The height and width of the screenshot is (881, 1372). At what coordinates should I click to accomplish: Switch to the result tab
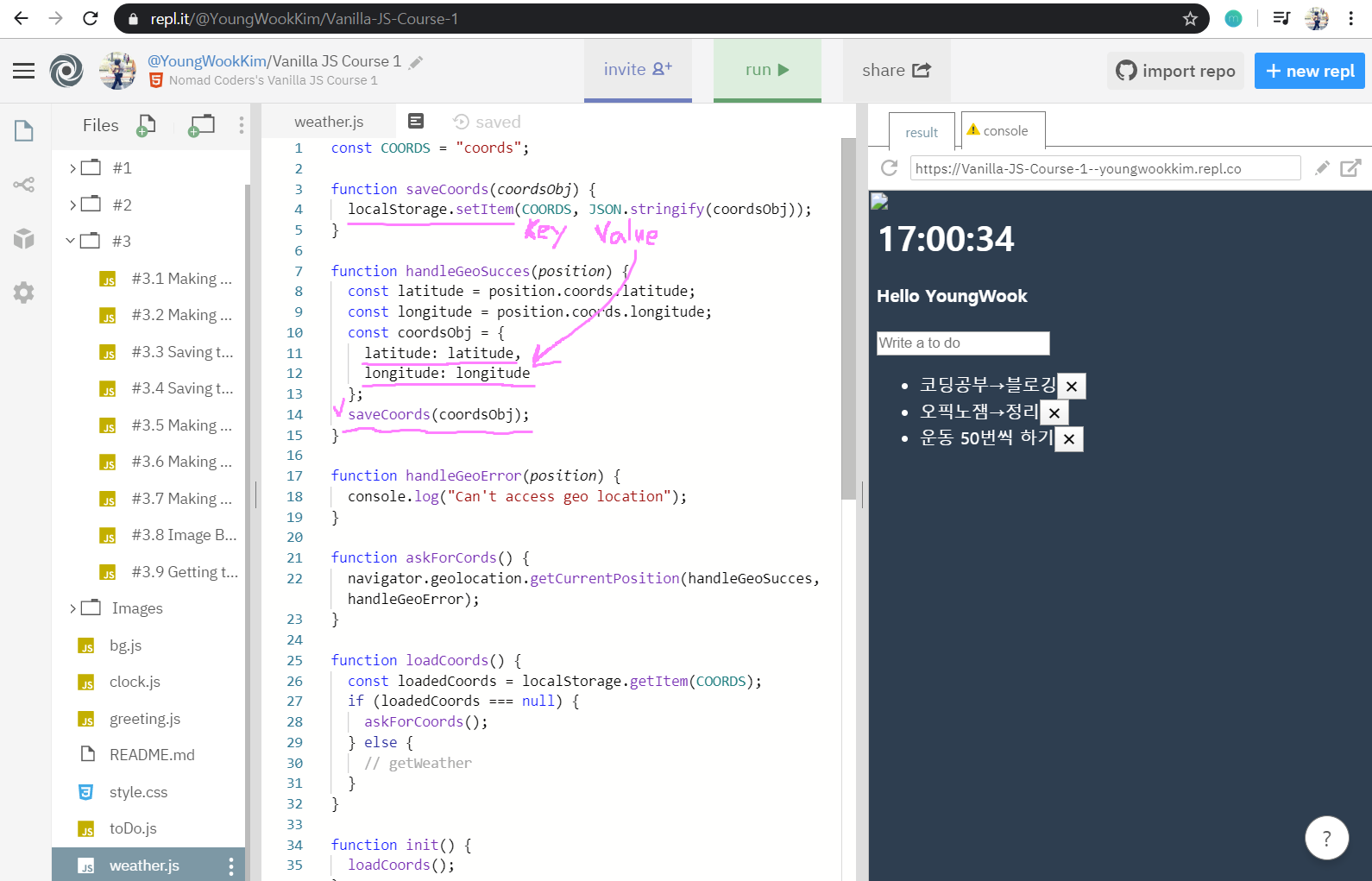(x=922, y=132)
